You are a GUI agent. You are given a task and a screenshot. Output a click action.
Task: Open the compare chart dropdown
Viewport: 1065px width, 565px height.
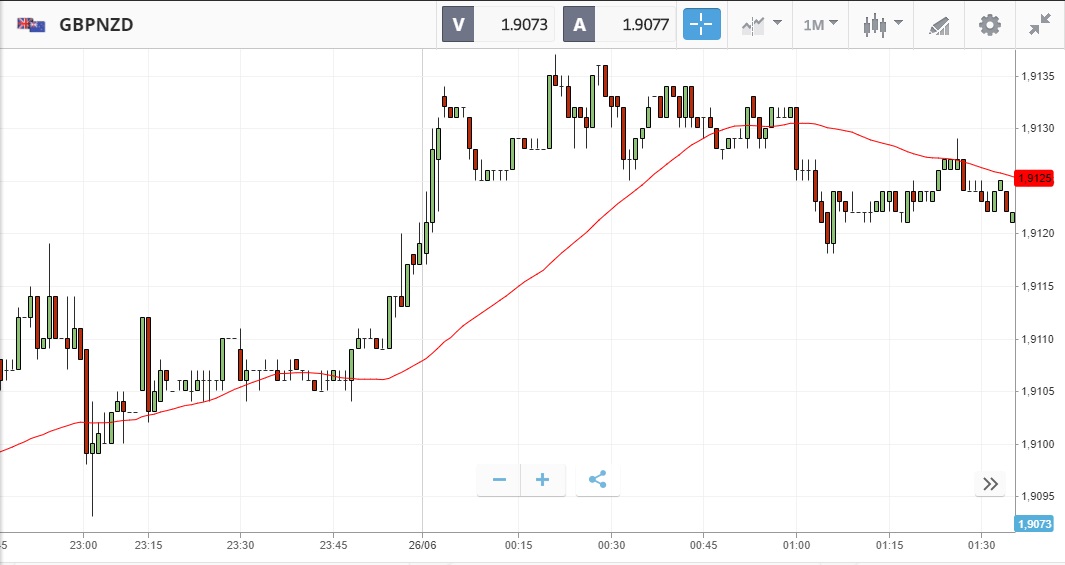762,25
